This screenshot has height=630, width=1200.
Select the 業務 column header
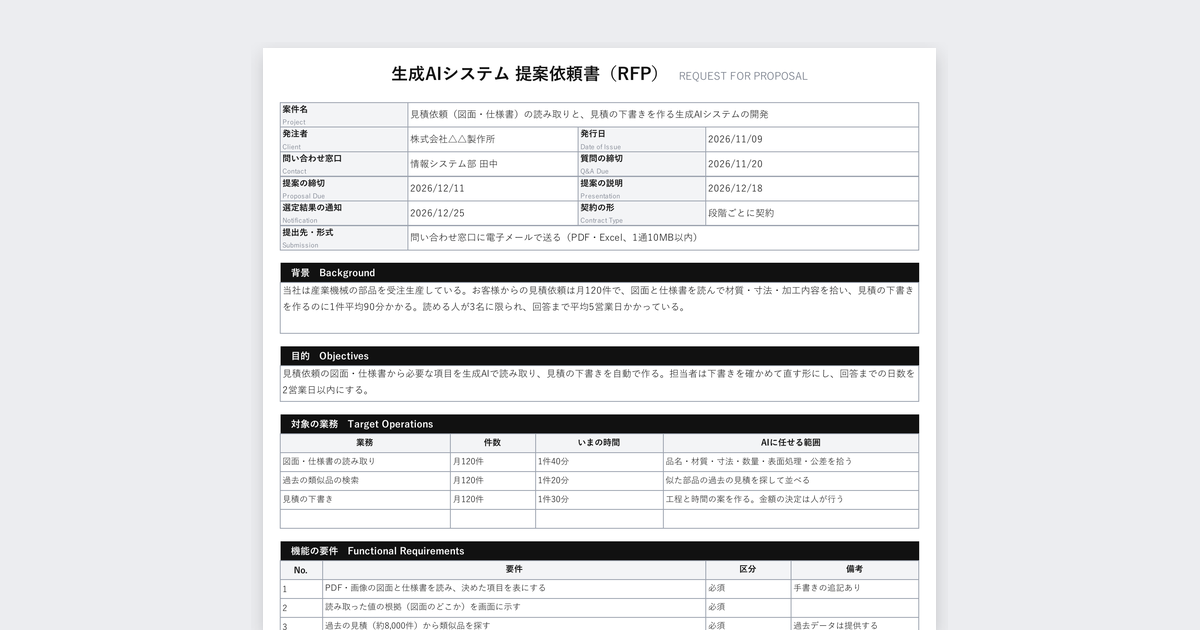[365, 442]
